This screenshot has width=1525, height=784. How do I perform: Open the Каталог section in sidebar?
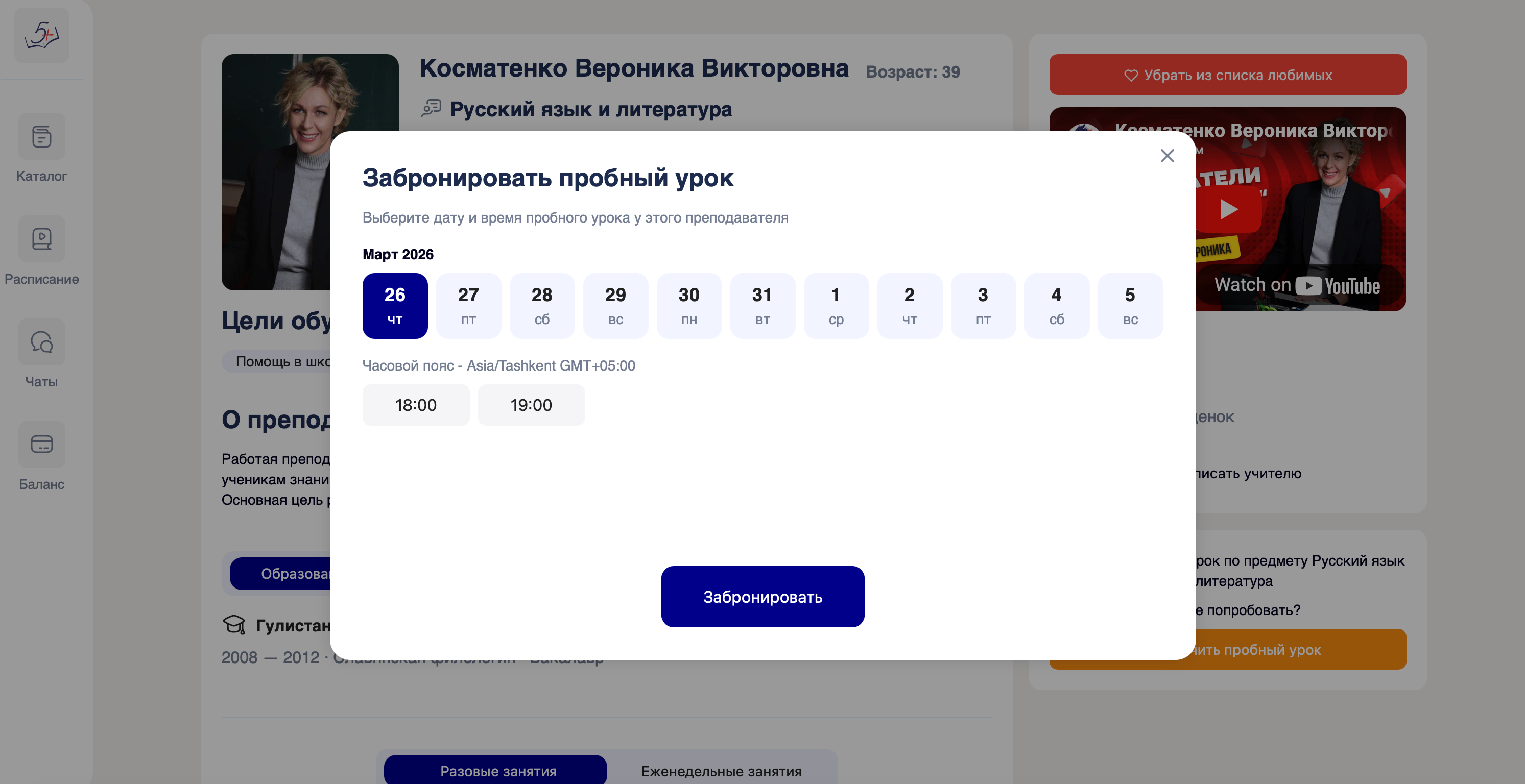[x=41, y=149]
